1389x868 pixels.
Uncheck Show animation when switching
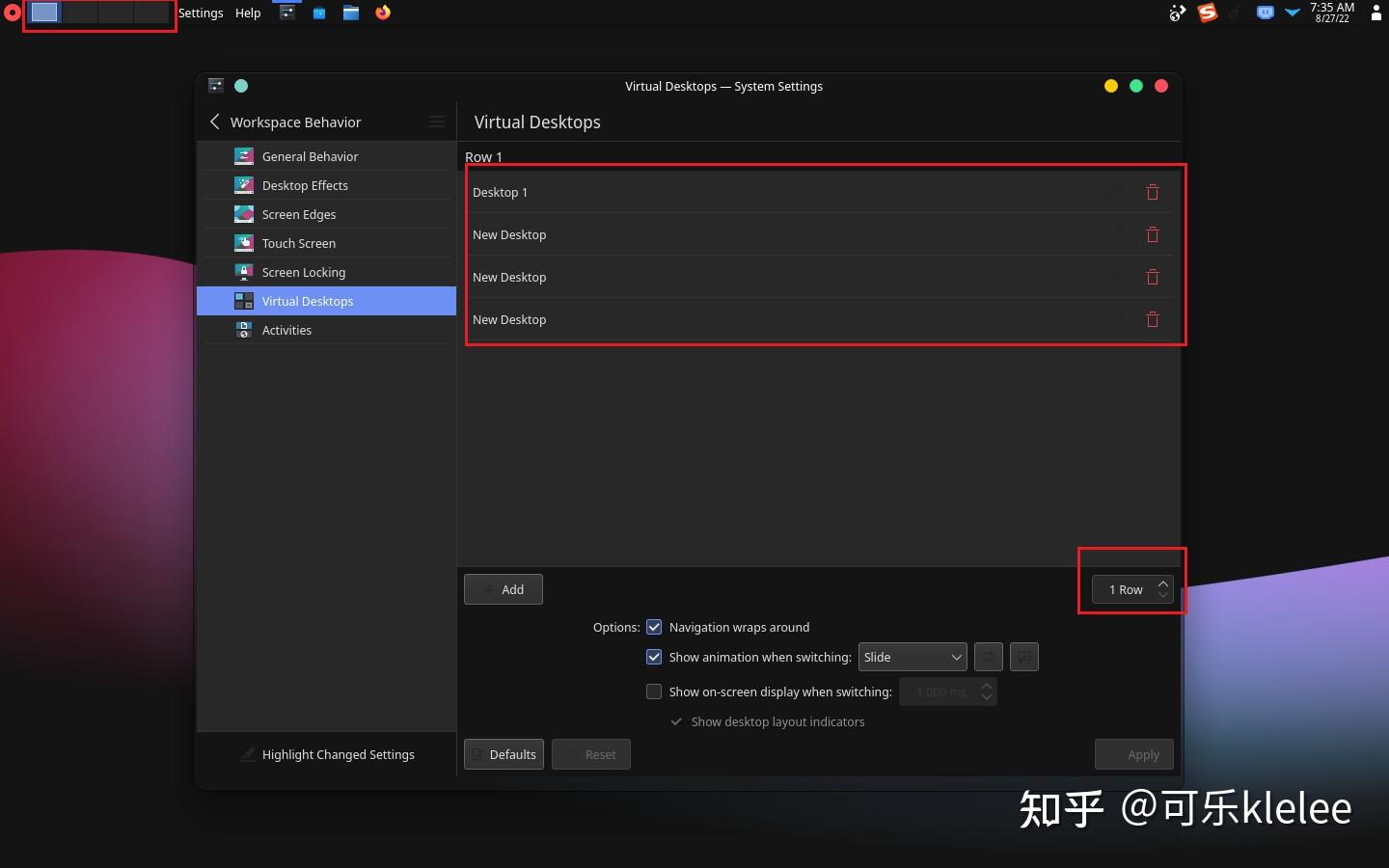pyautogui.click(x=654, y=657)
